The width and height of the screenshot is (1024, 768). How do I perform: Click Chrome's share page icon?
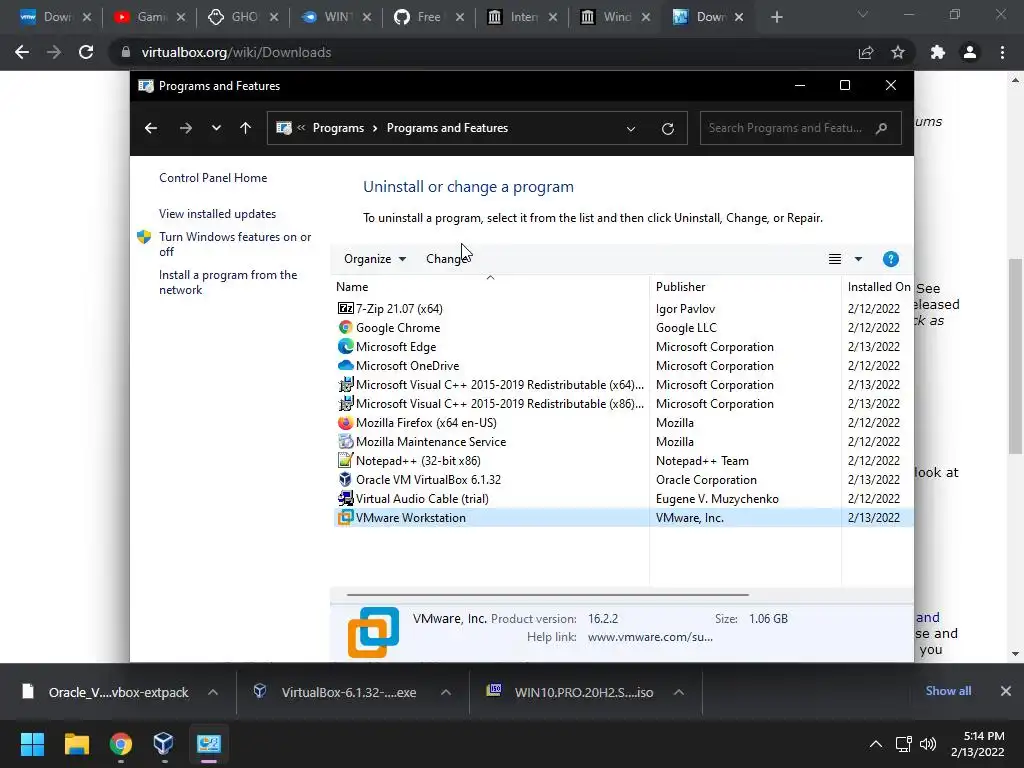pyautogui.click(x=866, y=52)
